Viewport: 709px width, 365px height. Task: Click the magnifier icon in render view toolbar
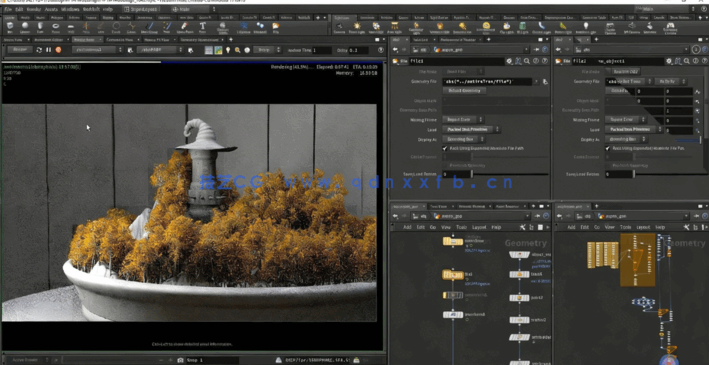pyautogui.click(x=237, y=50)
